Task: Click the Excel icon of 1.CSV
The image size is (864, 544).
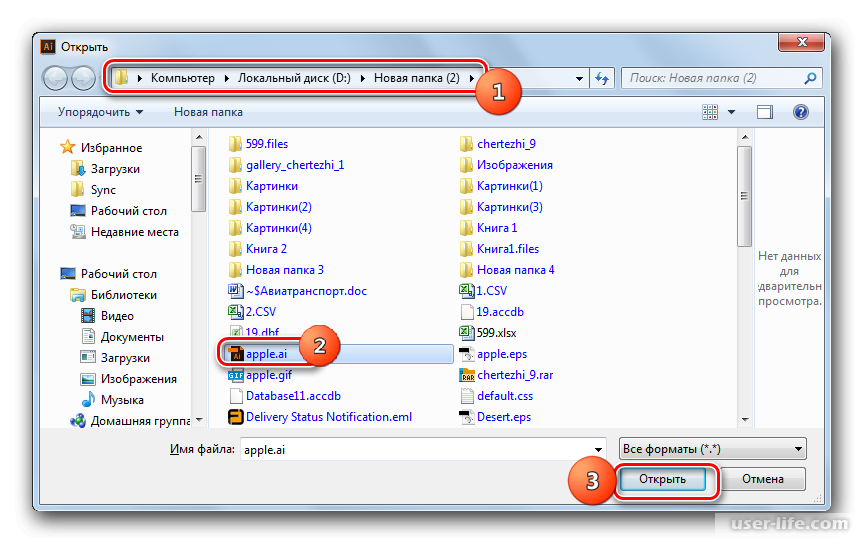Action: point(467,290)
